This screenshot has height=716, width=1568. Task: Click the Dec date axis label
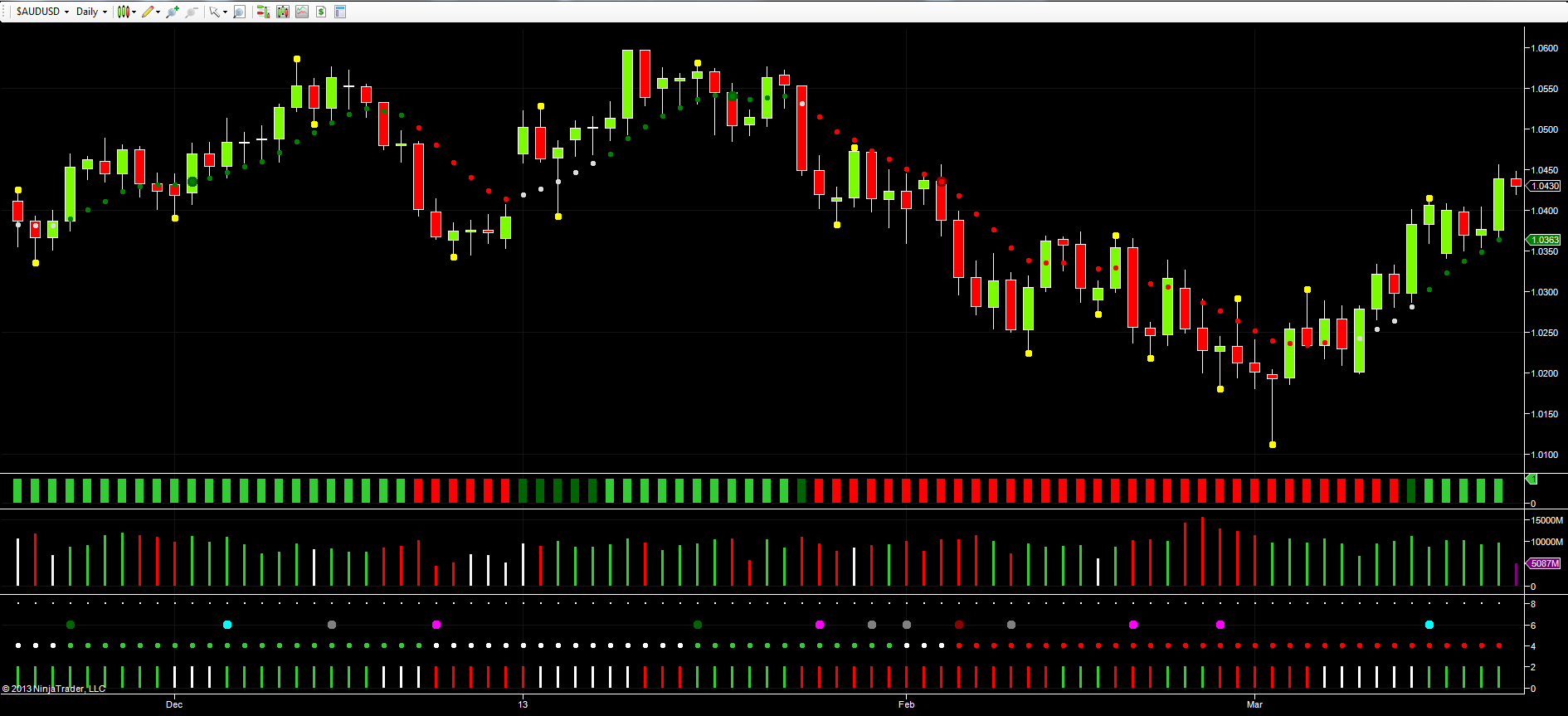[174, 704]
